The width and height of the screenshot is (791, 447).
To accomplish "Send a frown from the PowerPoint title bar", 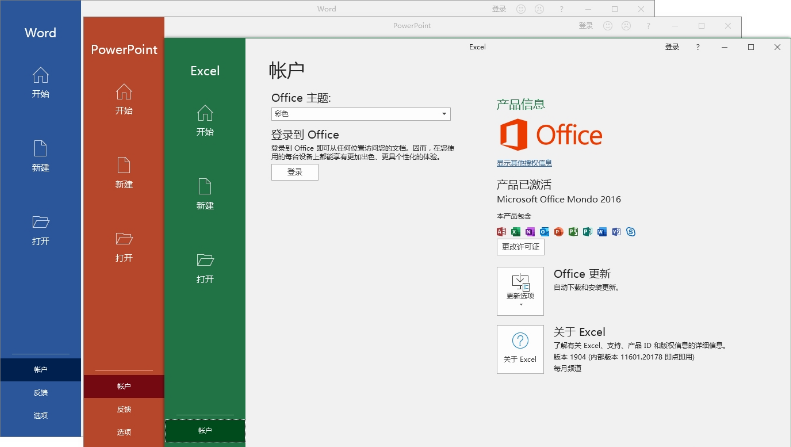I will point(626,26).
